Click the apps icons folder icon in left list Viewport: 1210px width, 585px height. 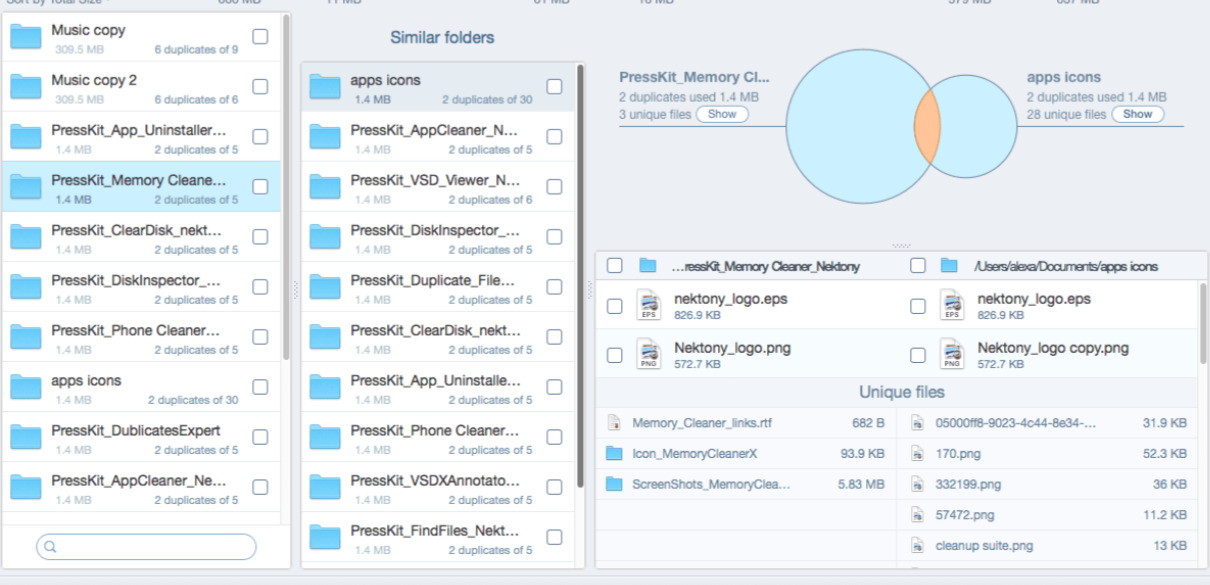pyautogui.click(x=25, y=388)
